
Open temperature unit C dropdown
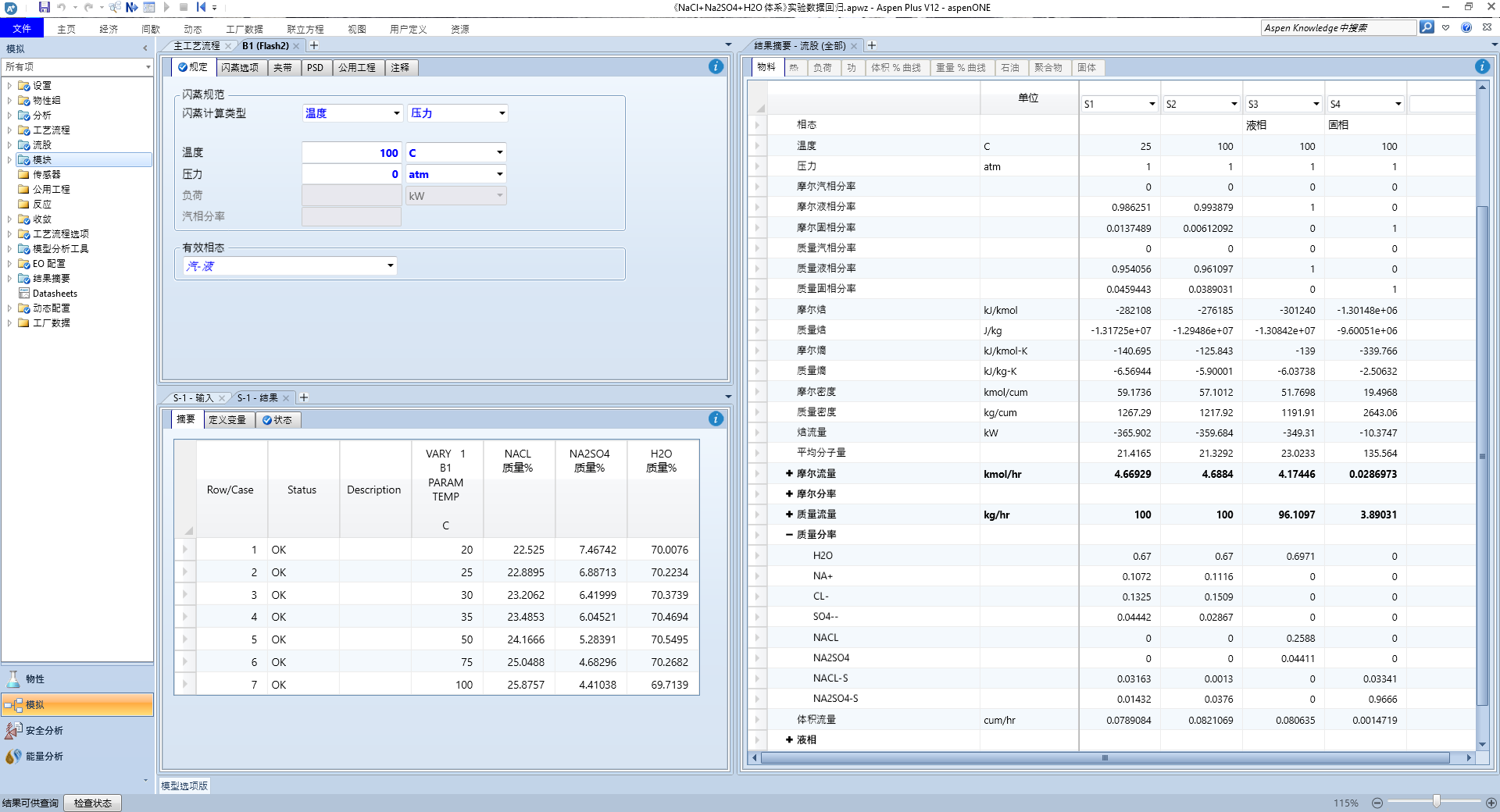(x=499, y=152)
